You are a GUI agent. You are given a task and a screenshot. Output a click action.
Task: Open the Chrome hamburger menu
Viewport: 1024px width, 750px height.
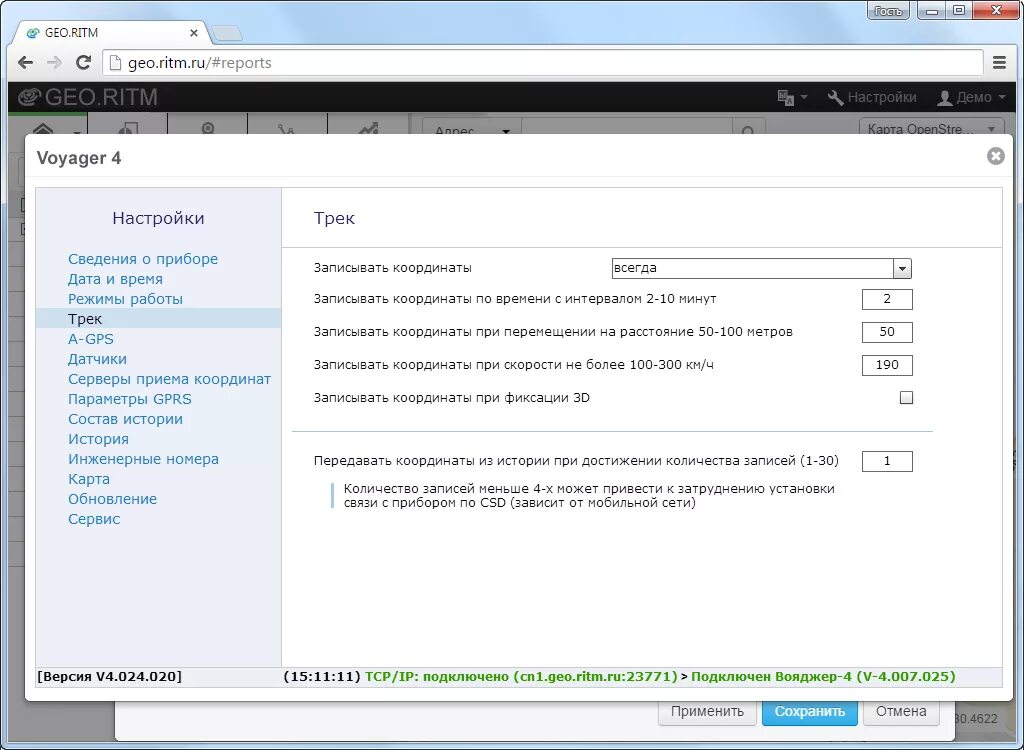tap(999, 63)
